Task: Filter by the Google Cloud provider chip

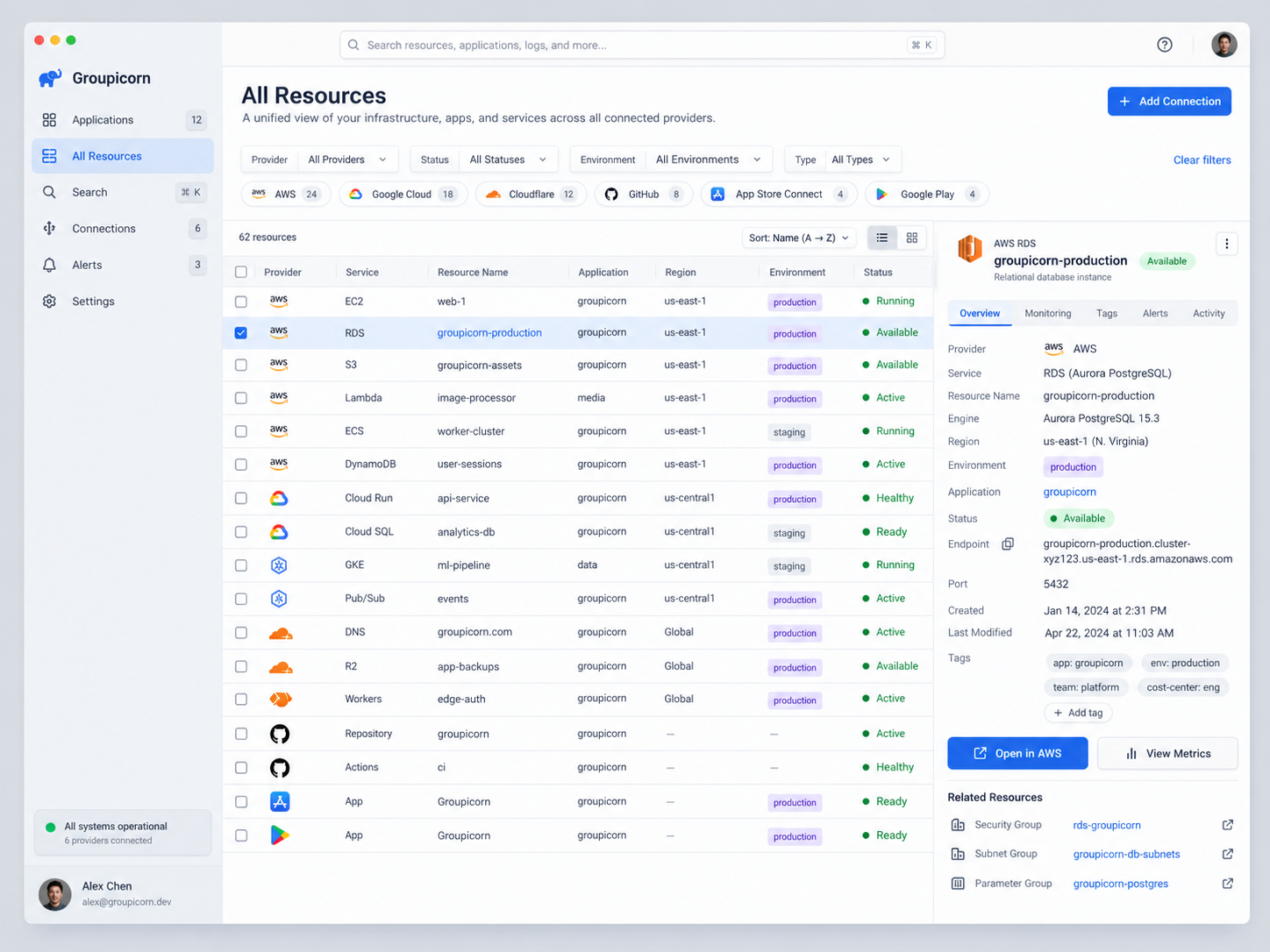Action: 403,195
